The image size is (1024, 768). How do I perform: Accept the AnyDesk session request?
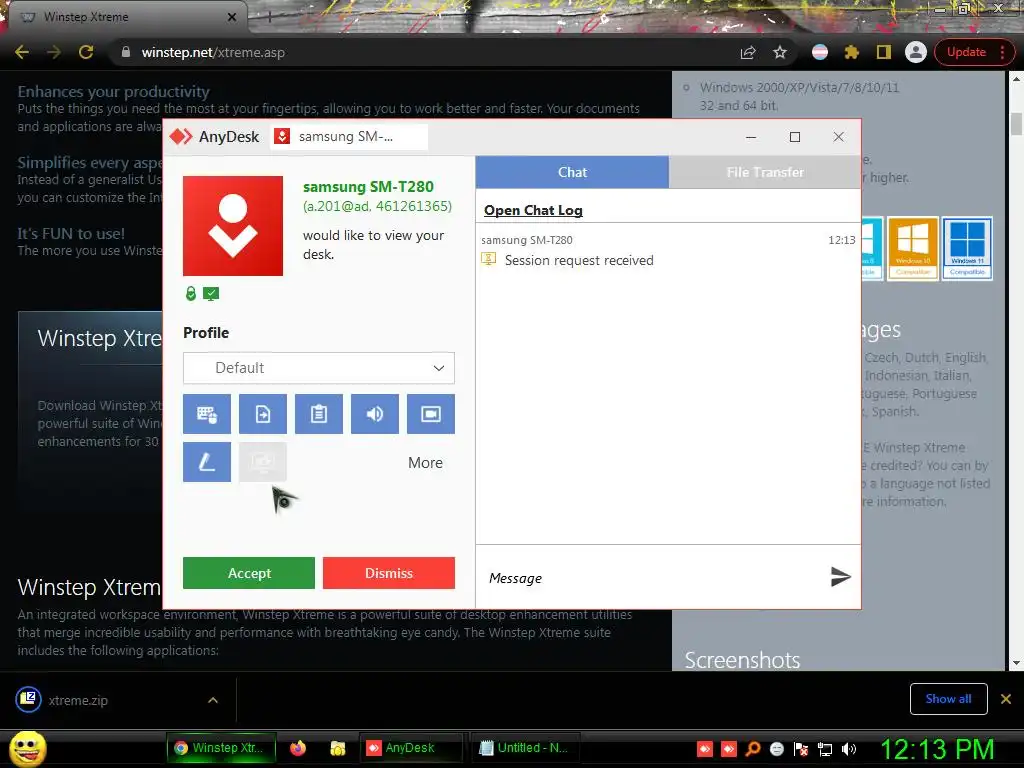(249, 573)
